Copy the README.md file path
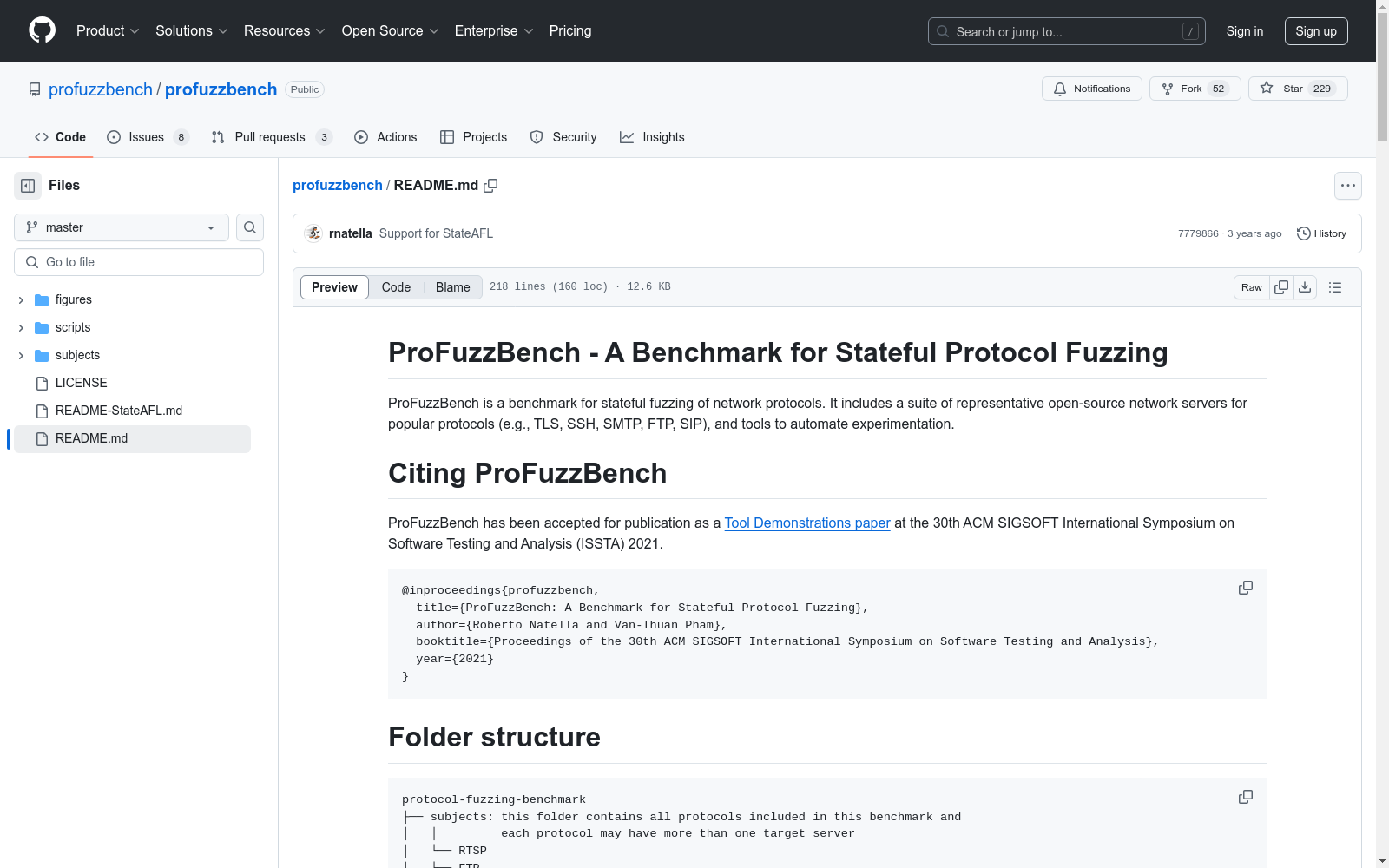1389x868 pixels. coord(491,185)
